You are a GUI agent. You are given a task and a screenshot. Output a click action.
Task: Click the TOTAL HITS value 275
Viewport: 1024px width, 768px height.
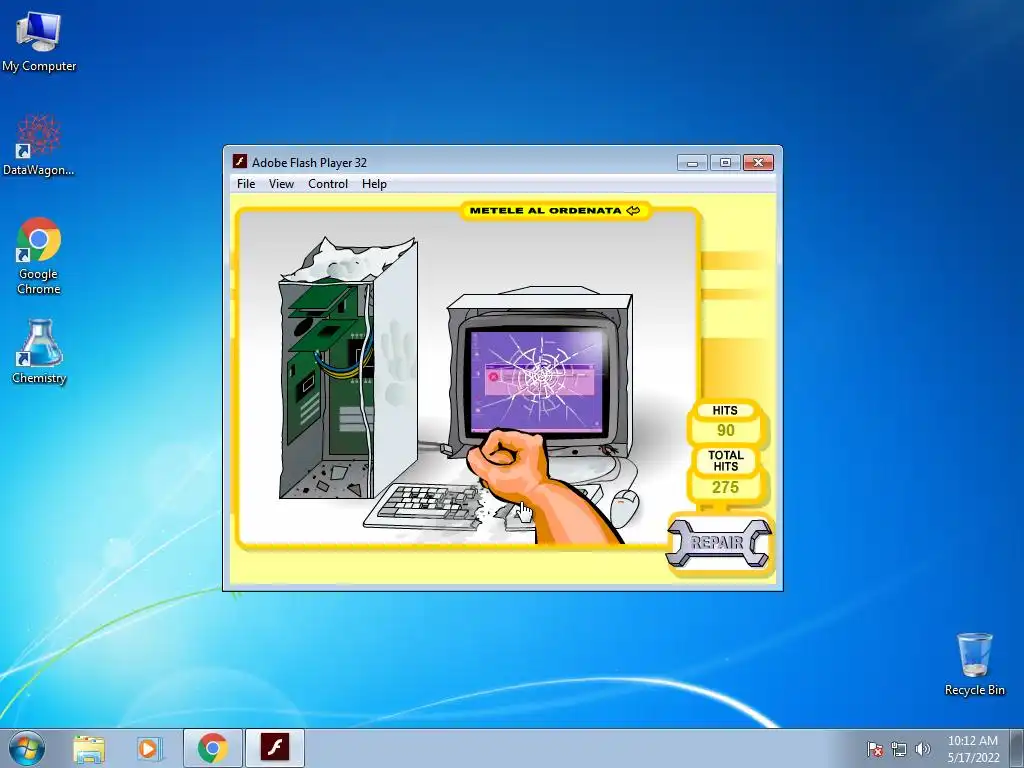[726, 487]
